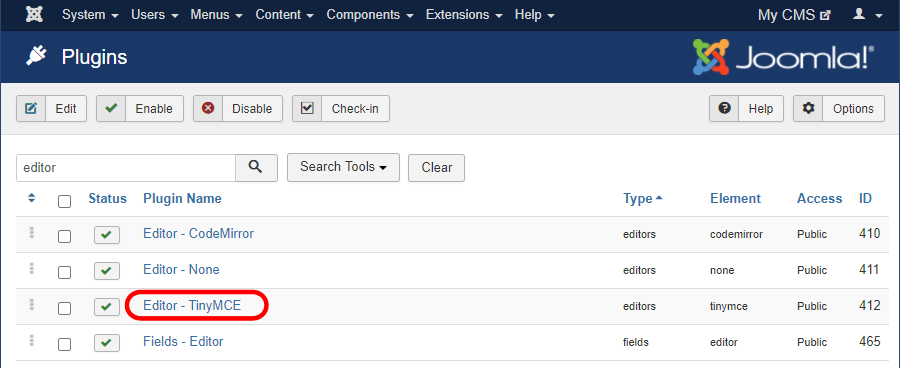This screenshot has height=368, width=900.
Task: Click the magnifying glass search button
Action: [x=257, y=168]
